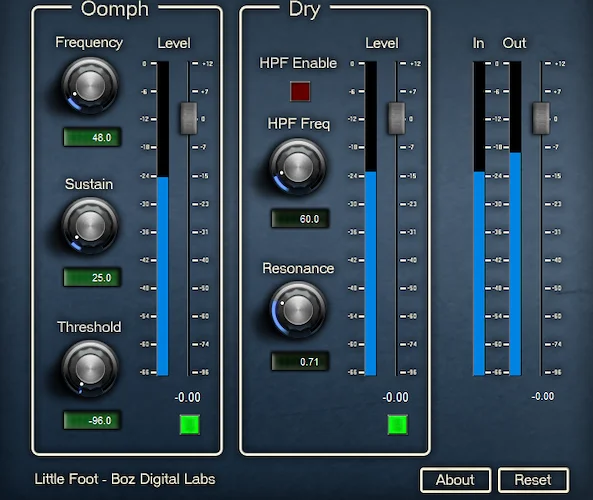Click the HPF Freq label
The height and width of the screenshot is (500, 593).
(x=299, y=124)
